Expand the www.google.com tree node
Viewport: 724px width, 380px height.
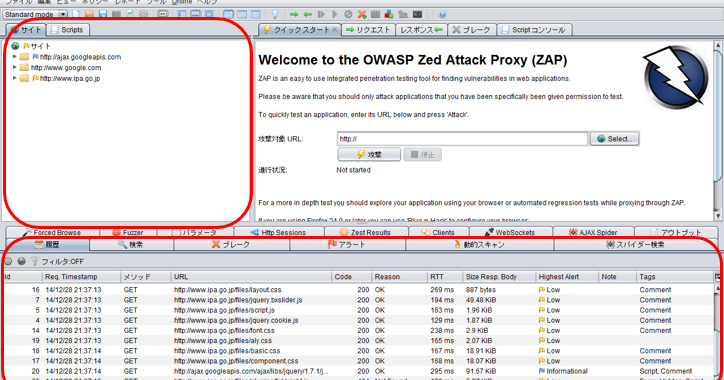[x=15, y=67]
